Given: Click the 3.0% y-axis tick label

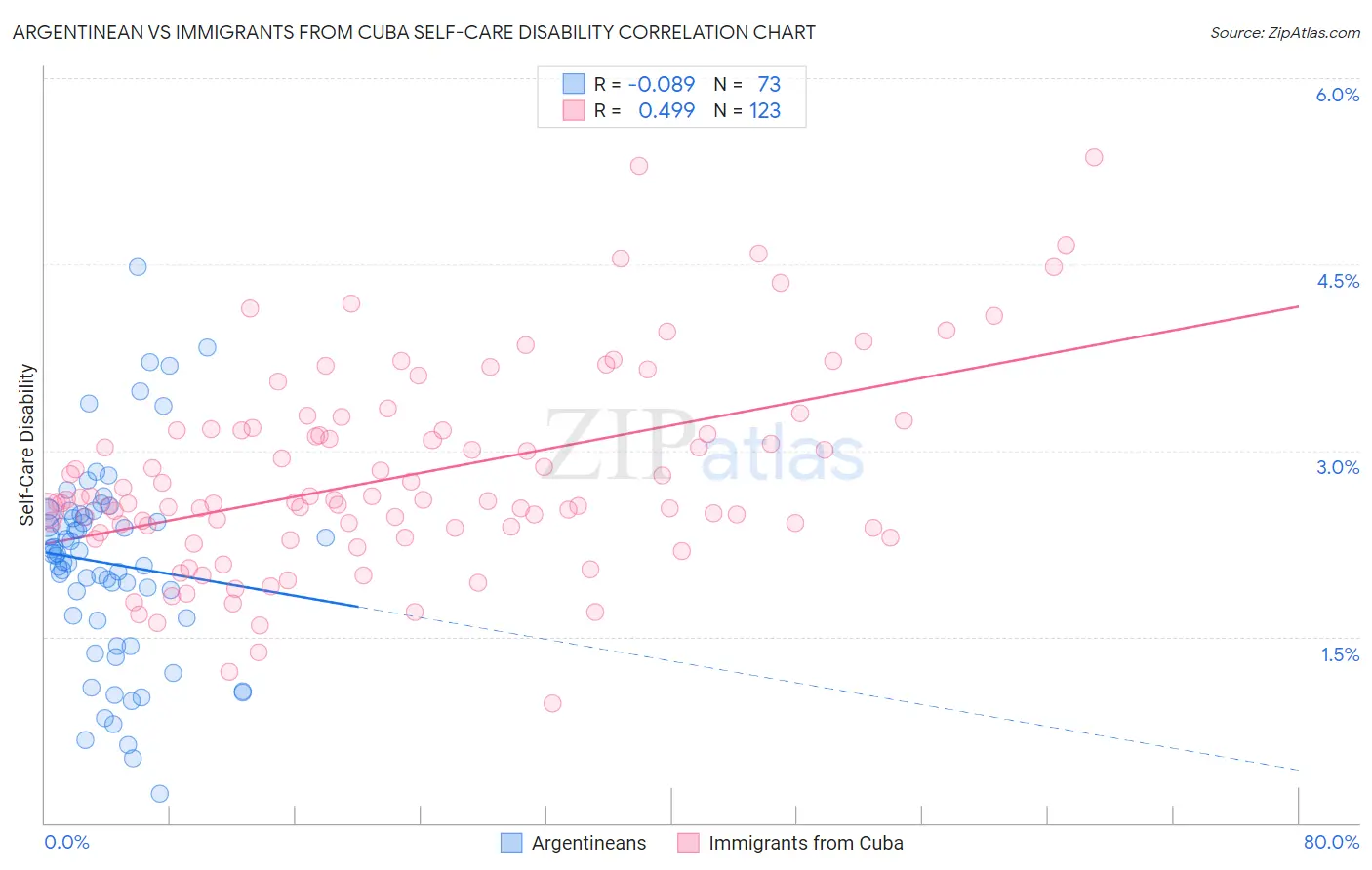Looking at the screenshot, I should coord(1338,467).
